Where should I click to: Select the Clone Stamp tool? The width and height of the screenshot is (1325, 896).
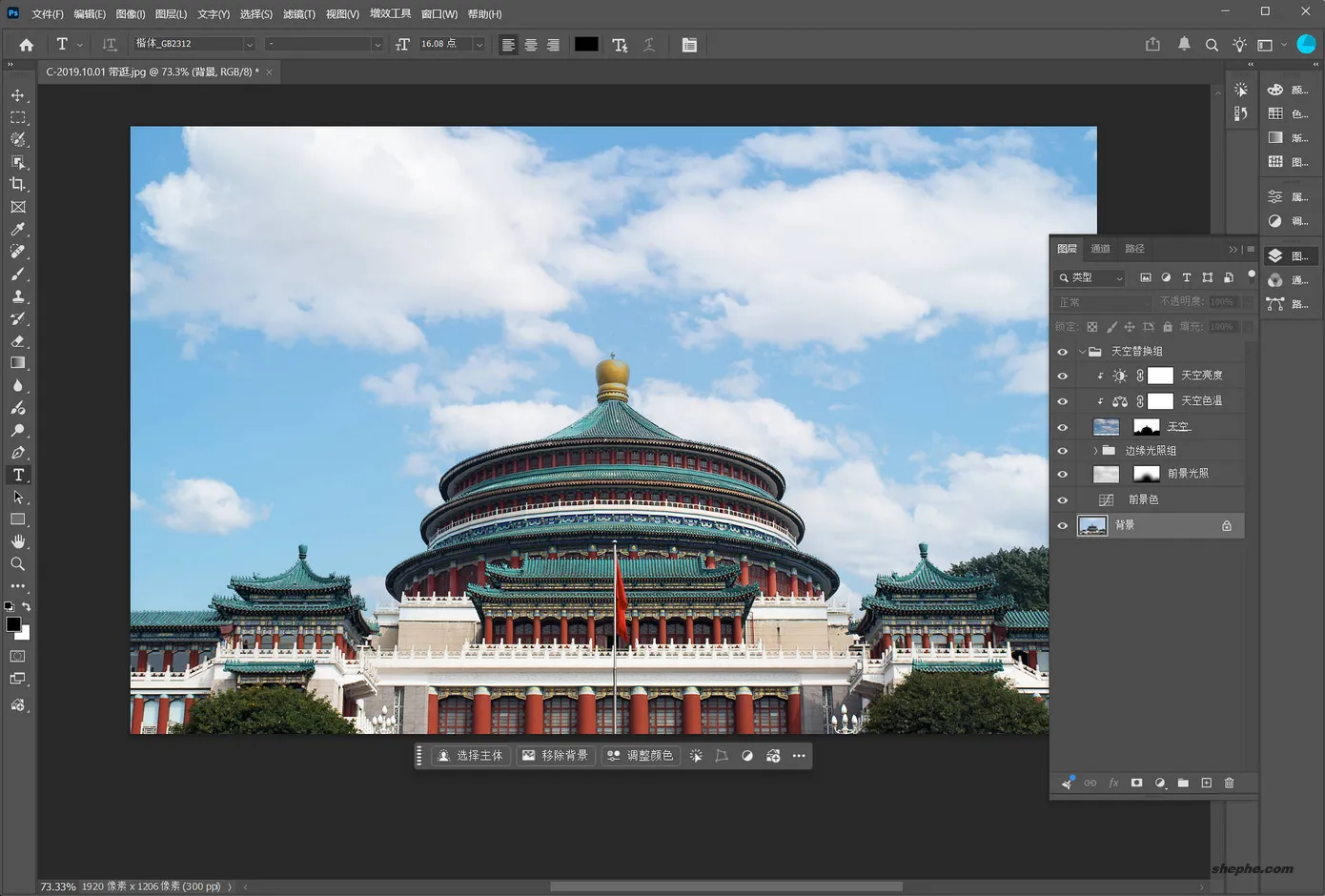pos(17,296)
